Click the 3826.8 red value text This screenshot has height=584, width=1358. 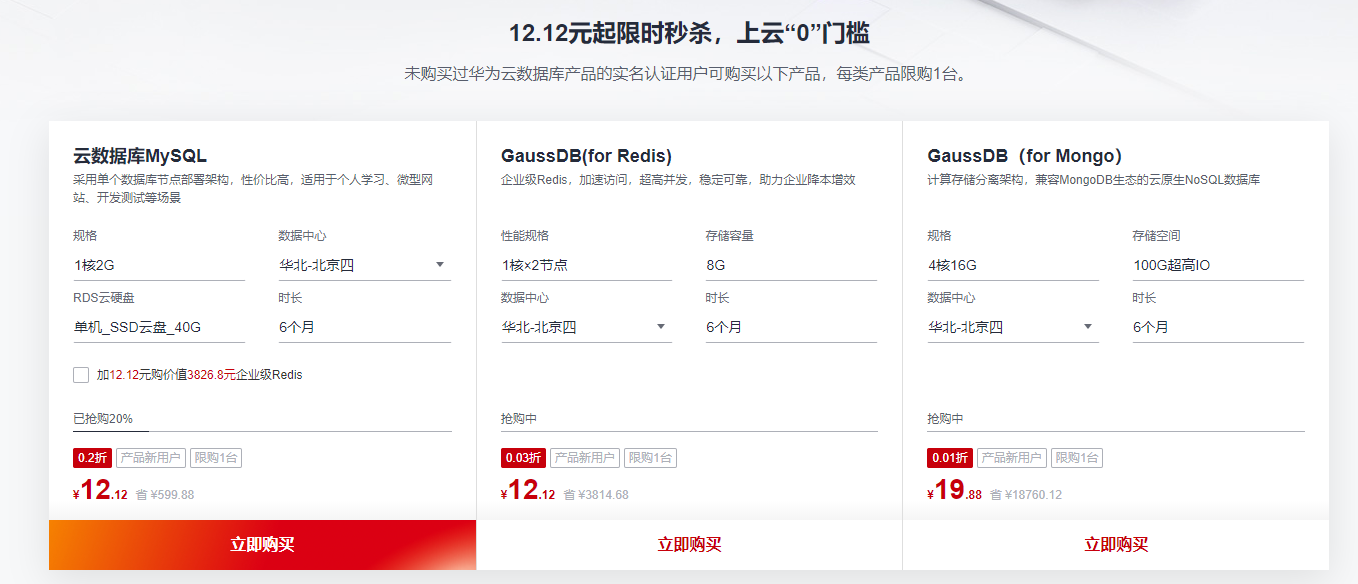205,375
